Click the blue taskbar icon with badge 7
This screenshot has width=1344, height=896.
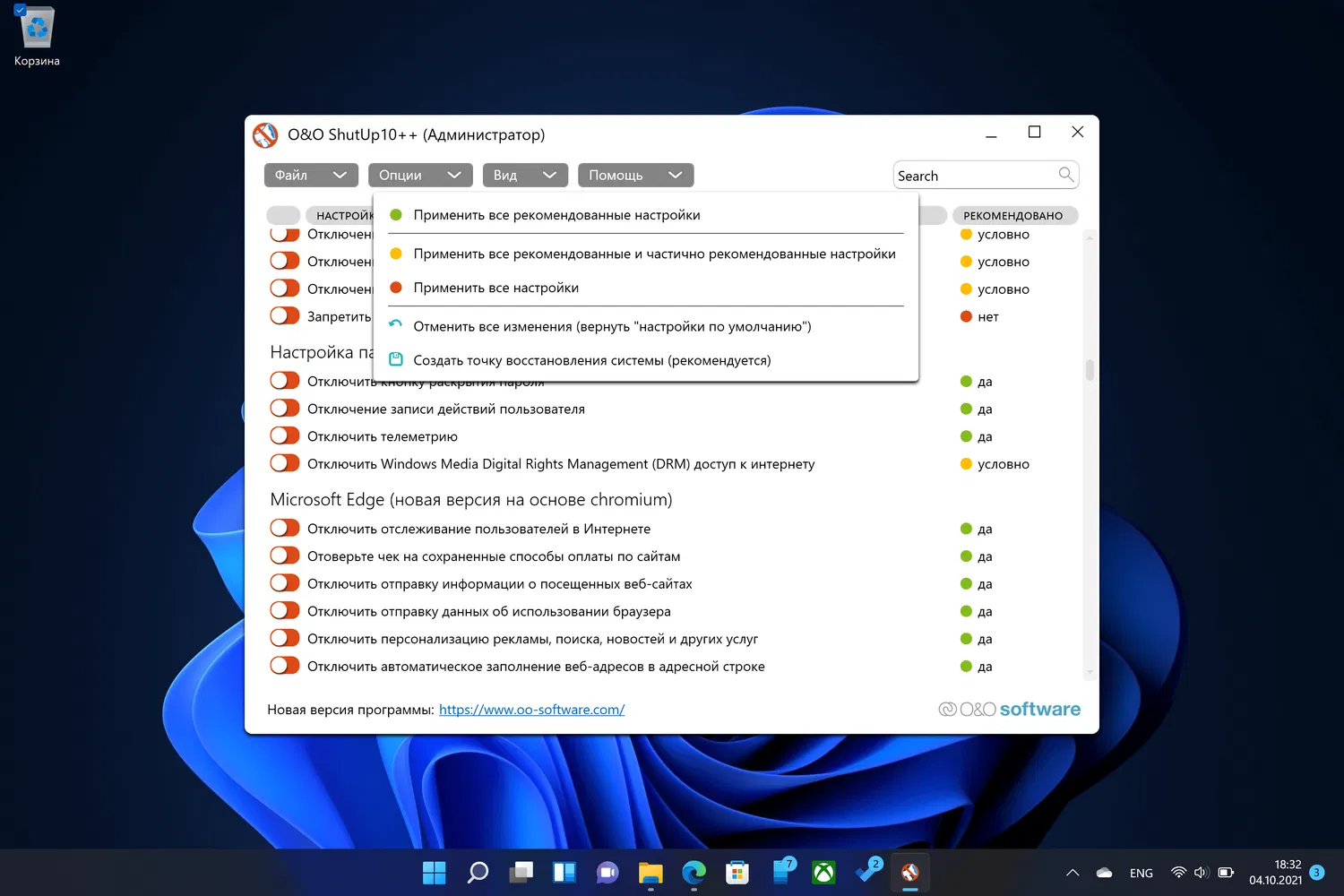click(x=782, y=871)
